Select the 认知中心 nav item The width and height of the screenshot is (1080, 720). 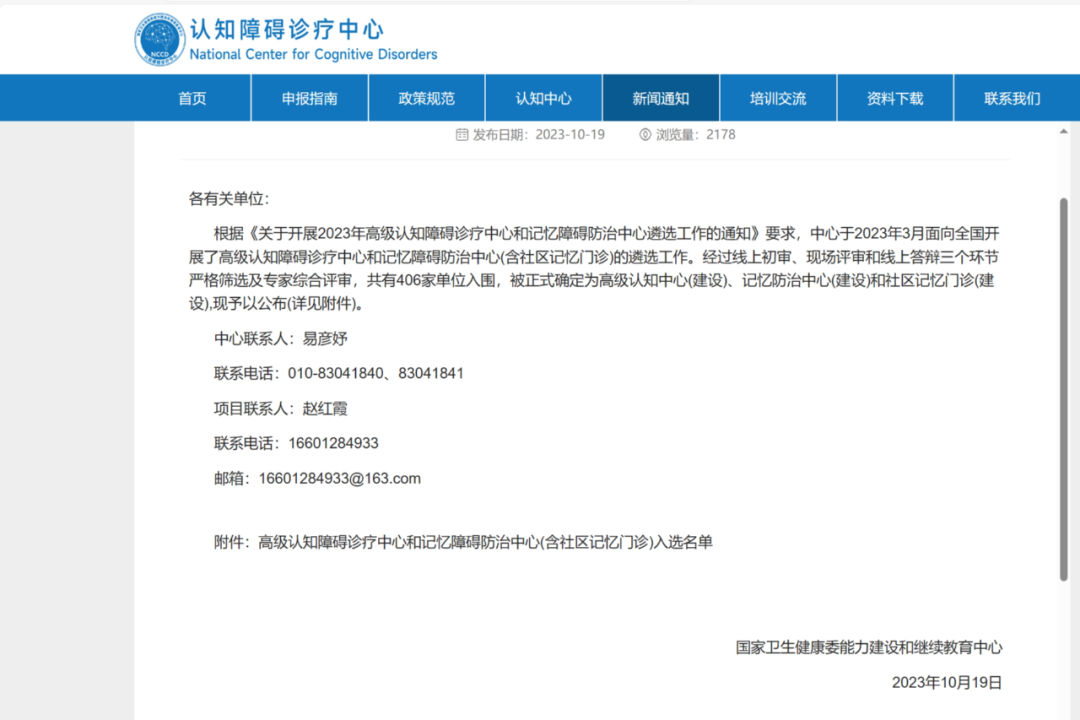pyautogui.click(x=544, y=99)
